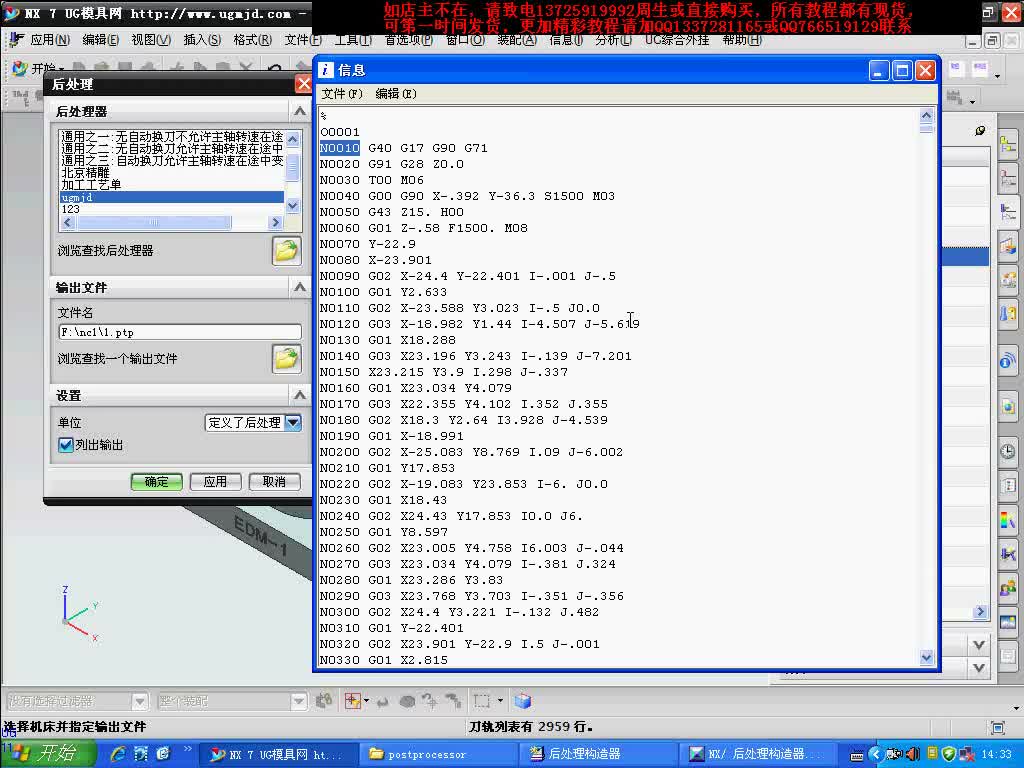
Task: Toggle full screen icon in the status bar
Action: (x=997, y=727)
